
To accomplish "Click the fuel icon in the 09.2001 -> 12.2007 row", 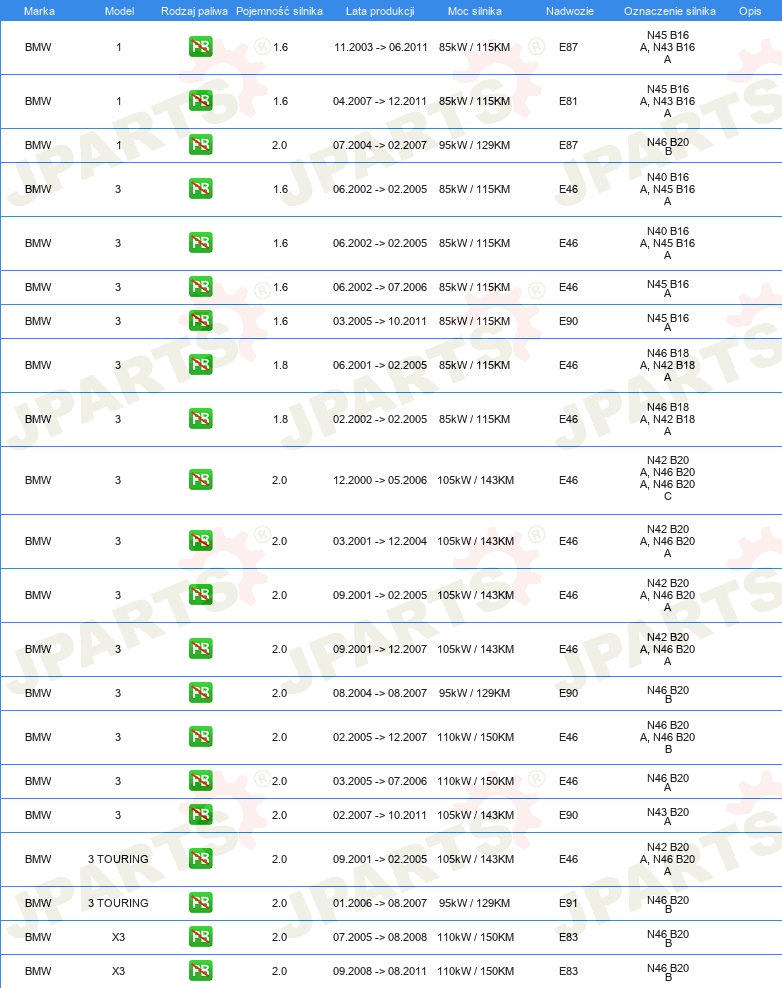I will point(200,649).
